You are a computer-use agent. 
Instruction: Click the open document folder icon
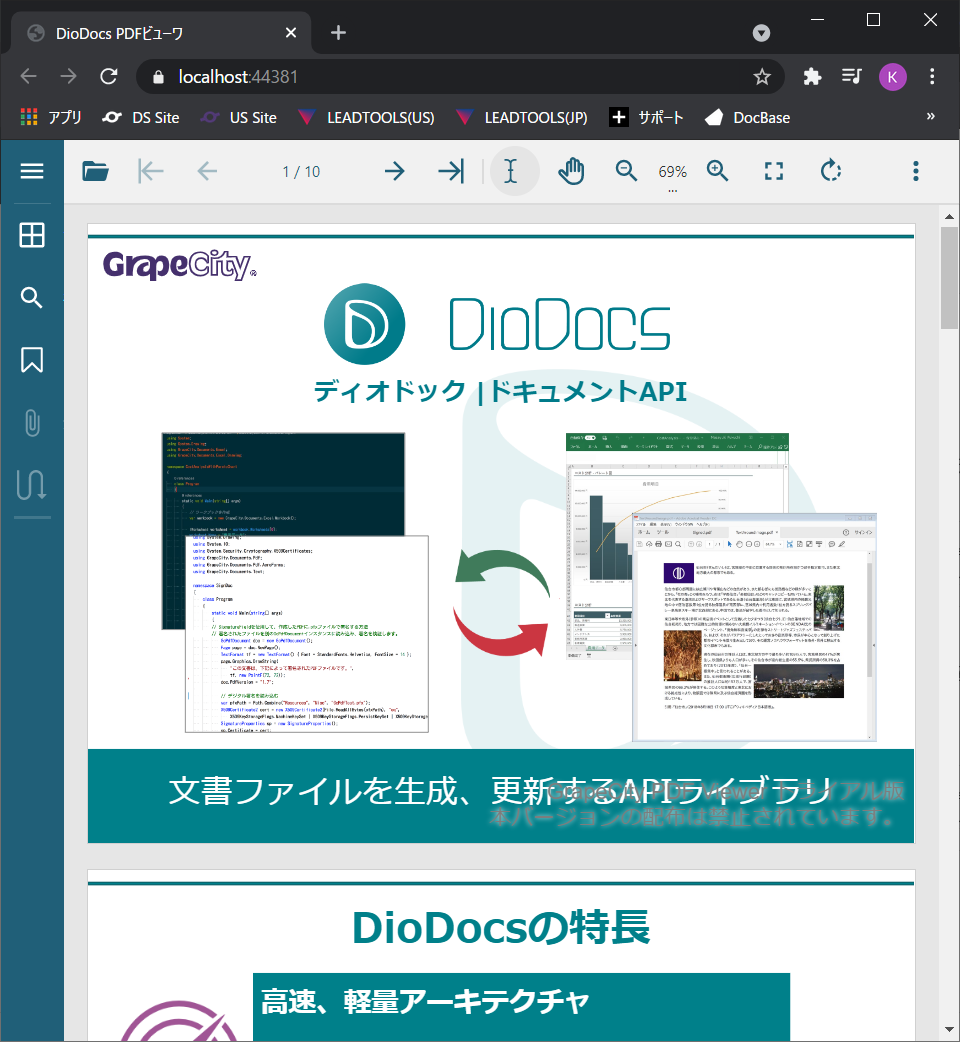(x=96, y=171)
